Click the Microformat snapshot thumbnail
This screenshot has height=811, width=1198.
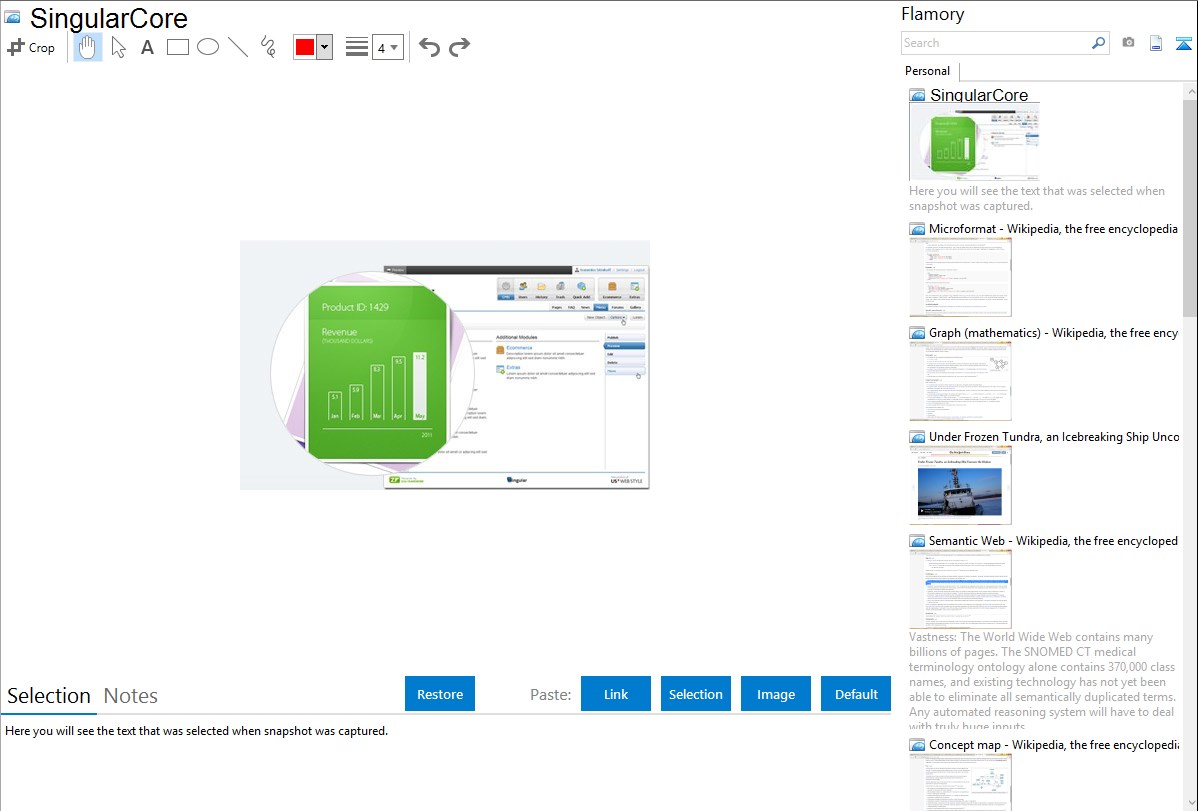click(x=960, y=277)
